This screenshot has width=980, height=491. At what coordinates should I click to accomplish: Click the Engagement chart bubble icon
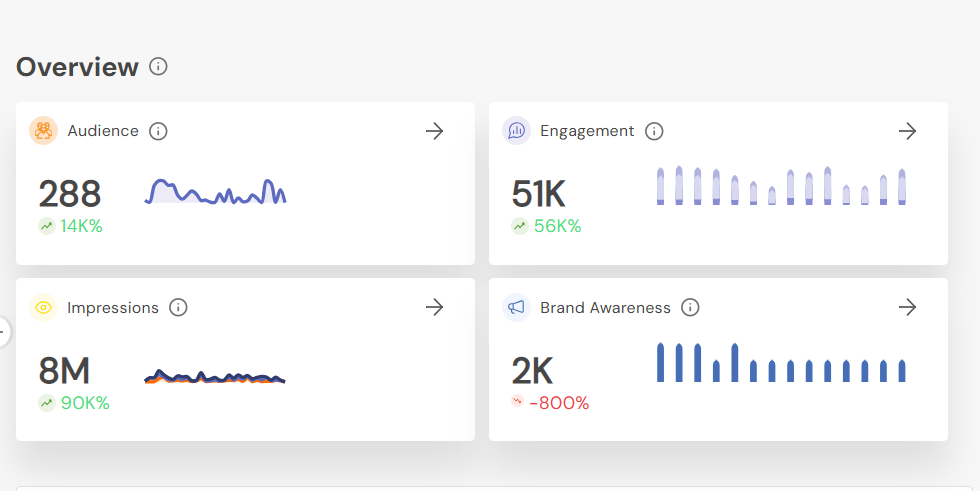(516, 131)
